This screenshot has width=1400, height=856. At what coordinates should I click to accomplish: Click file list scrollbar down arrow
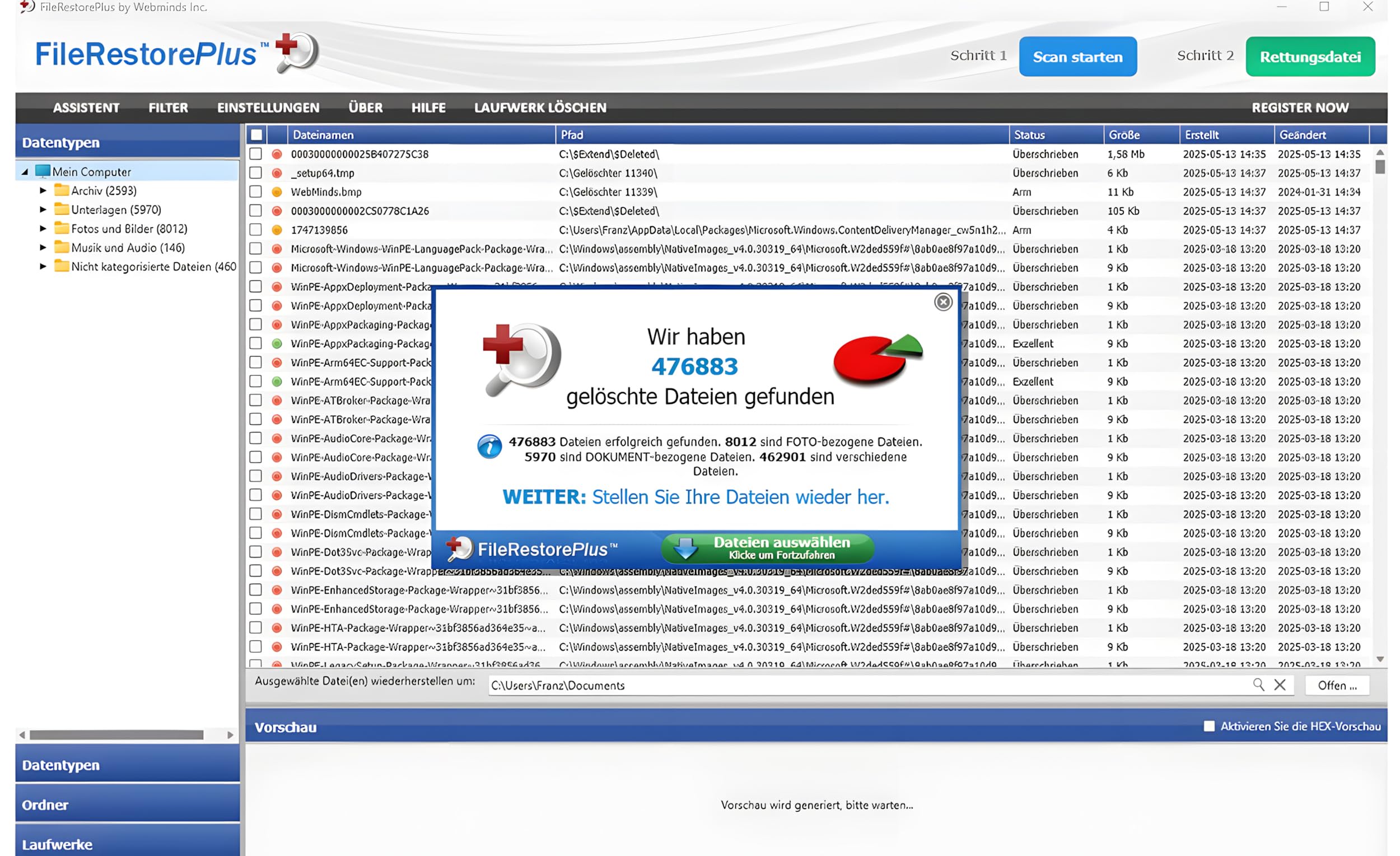click(1380, 659)
